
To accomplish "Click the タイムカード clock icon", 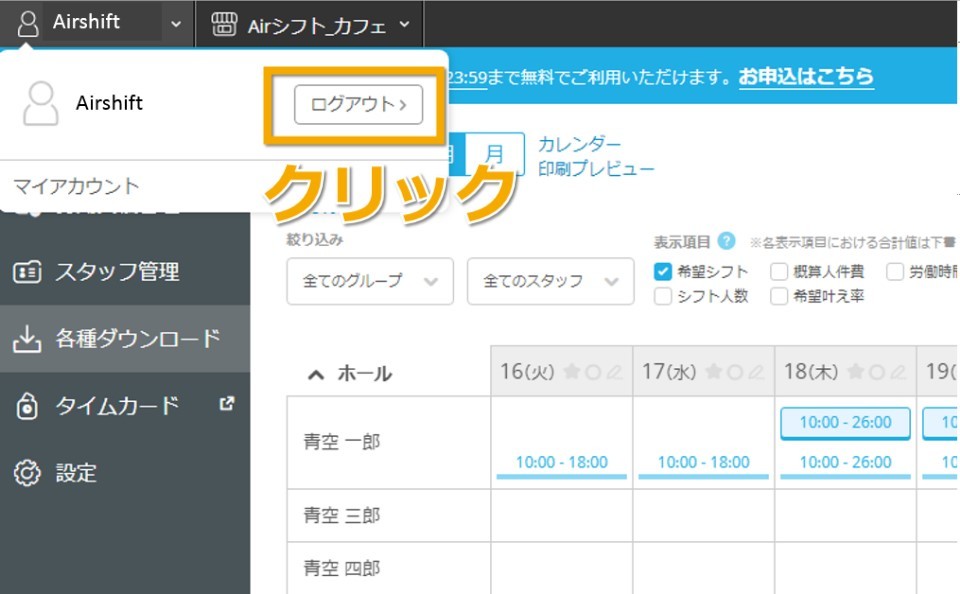I will 27,405.
